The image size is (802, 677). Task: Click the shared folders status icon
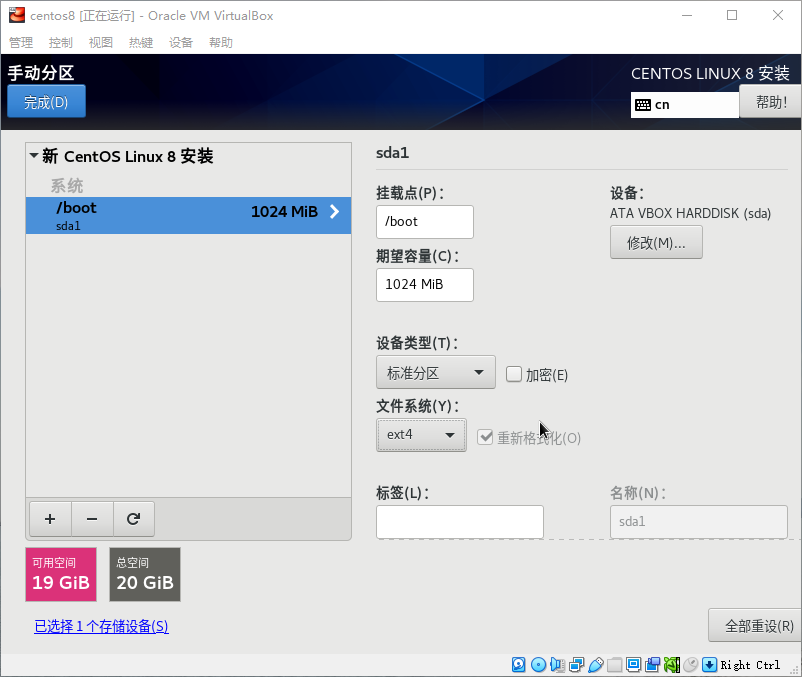614,665
